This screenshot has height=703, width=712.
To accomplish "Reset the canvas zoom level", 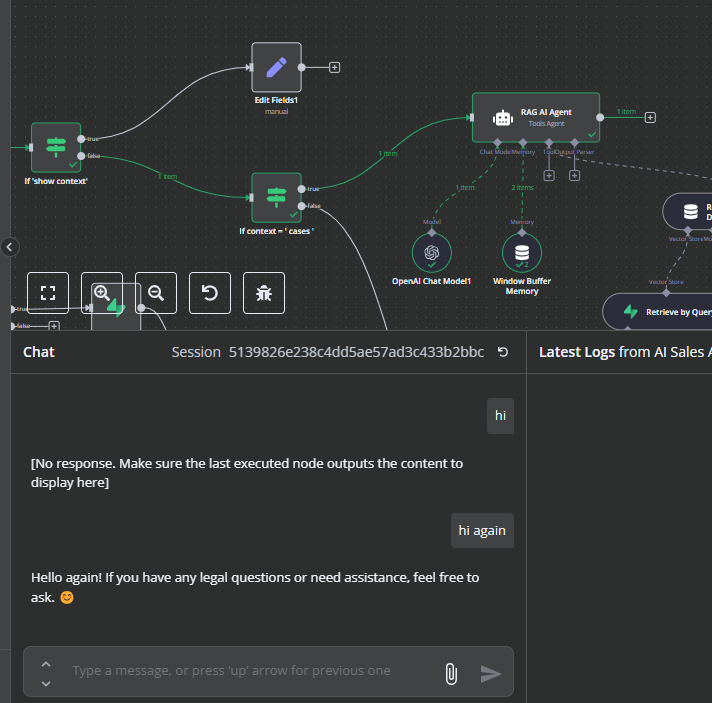I will pyautogui.click(x=210, y=293).
